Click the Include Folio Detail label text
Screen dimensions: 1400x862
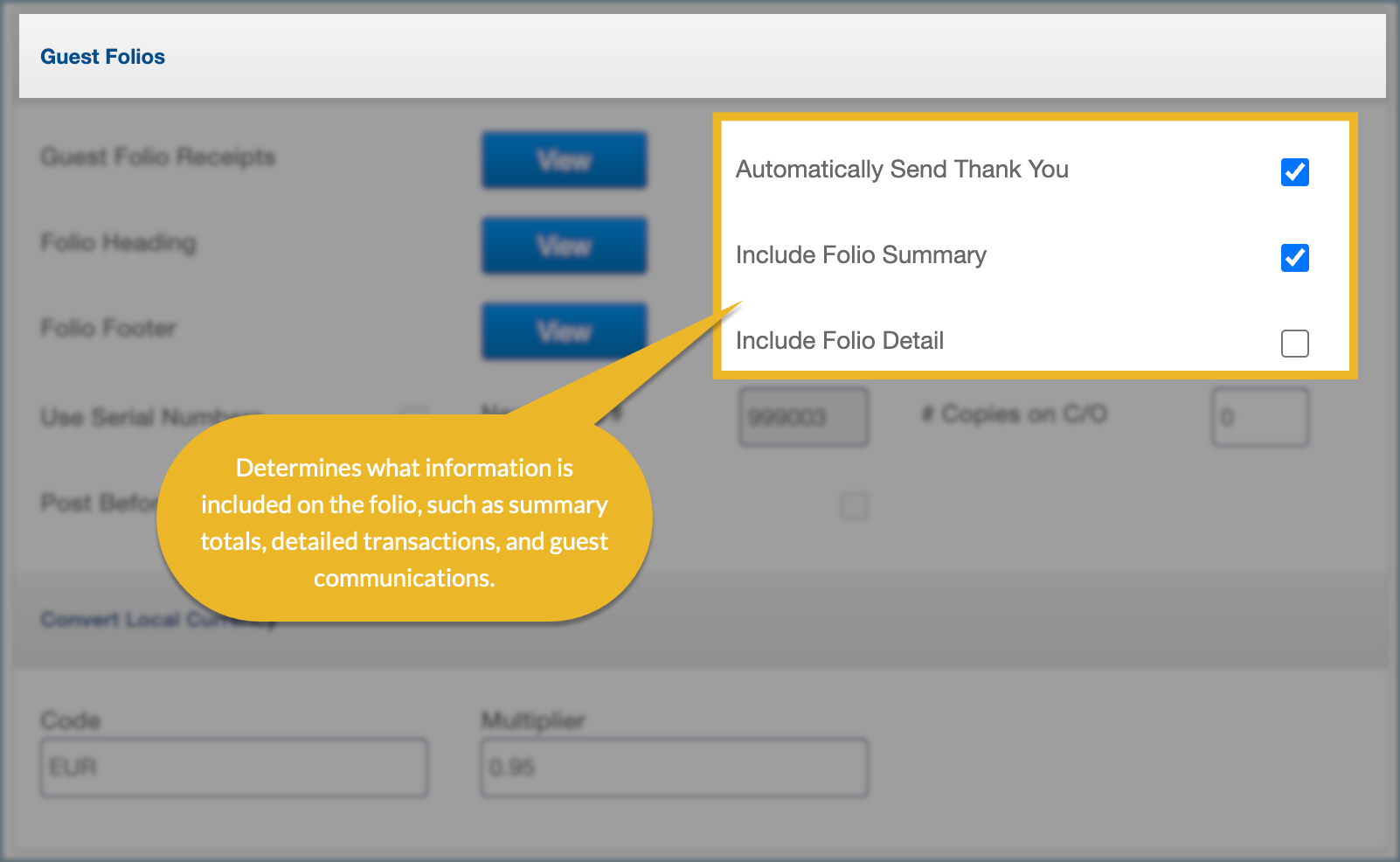click(x=840, y=341)
